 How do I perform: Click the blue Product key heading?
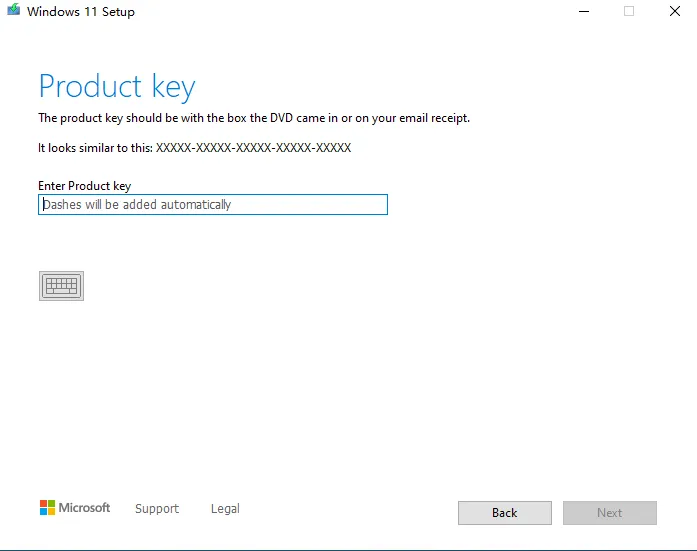pyautogui.click(x=117, y=86)
